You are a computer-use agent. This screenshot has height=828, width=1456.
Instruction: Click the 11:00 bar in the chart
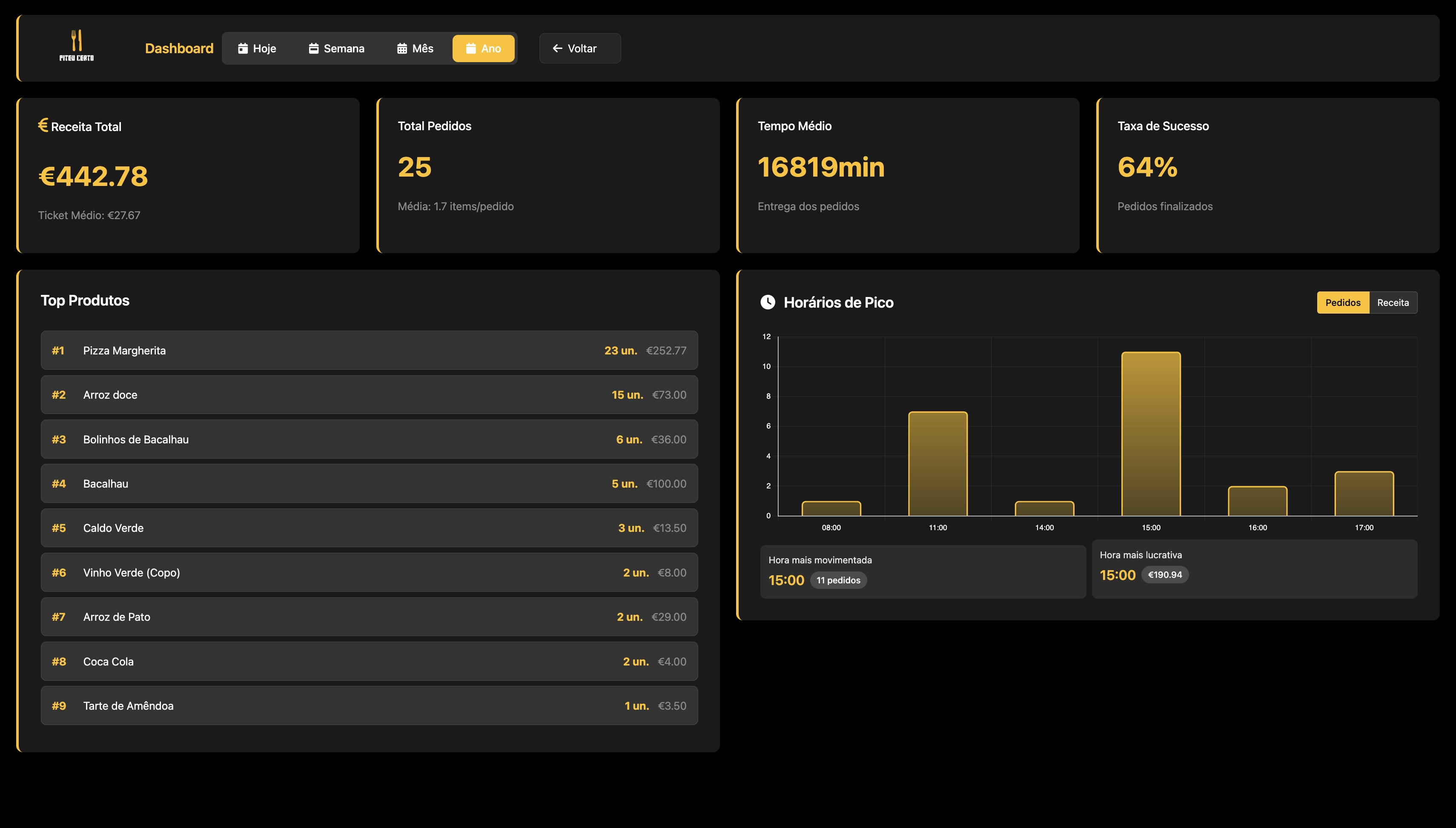937,463
